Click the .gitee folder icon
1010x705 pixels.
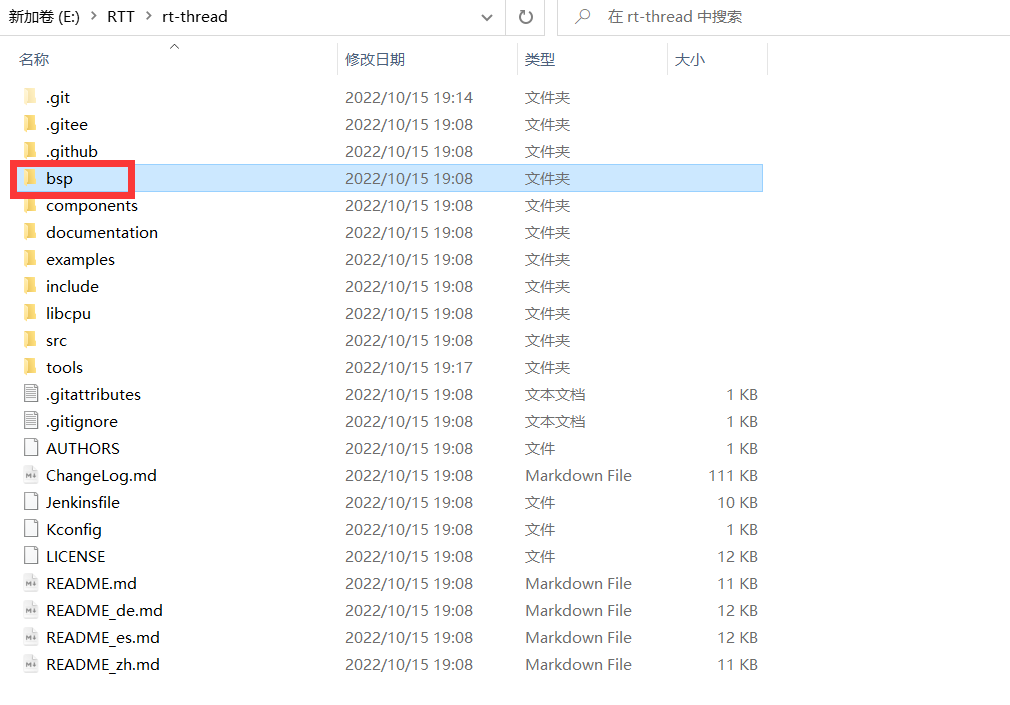pos(30,124)
